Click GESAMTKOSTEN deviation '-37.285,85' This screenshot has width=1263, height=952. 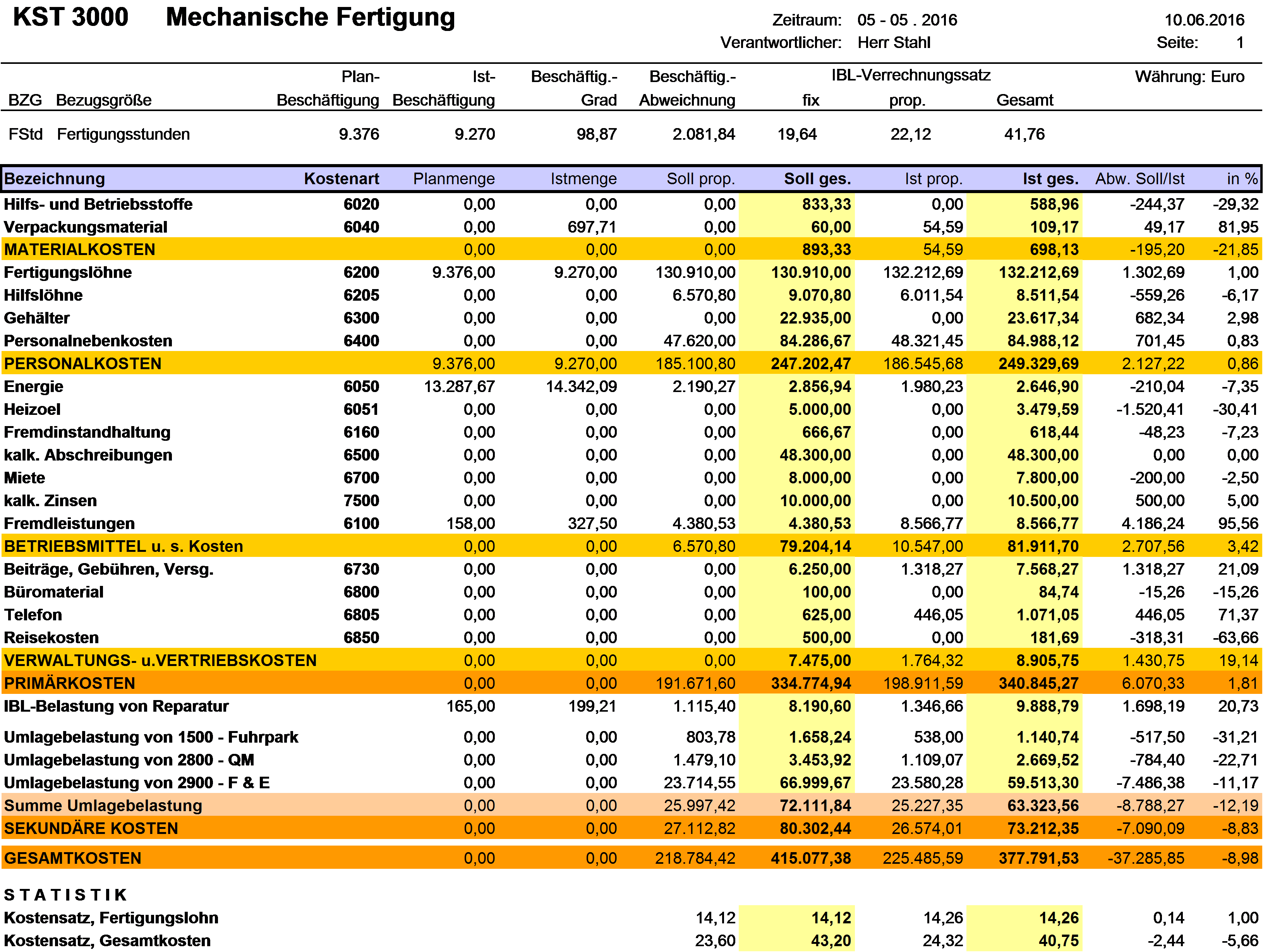(x=1146, y=858)
